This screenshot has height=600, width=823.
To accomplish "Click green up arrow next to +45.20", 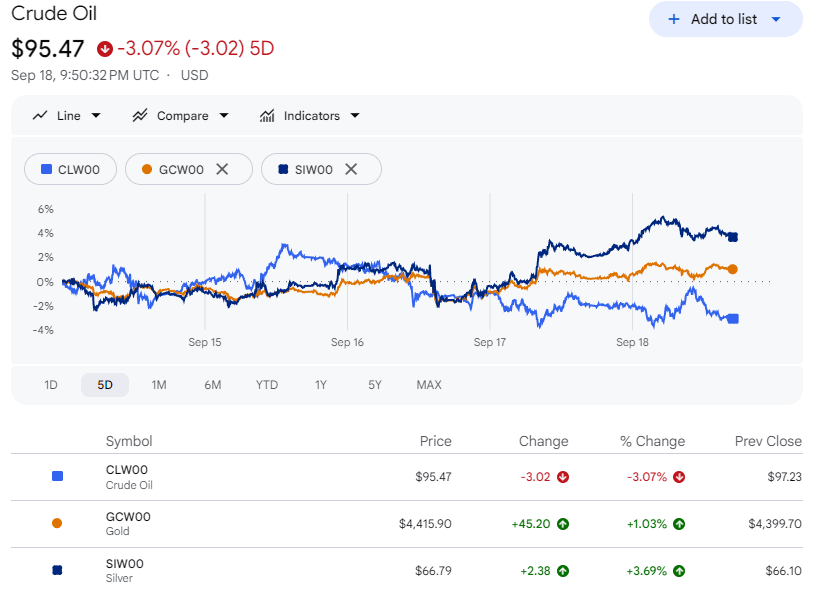I will coord(563,524).
